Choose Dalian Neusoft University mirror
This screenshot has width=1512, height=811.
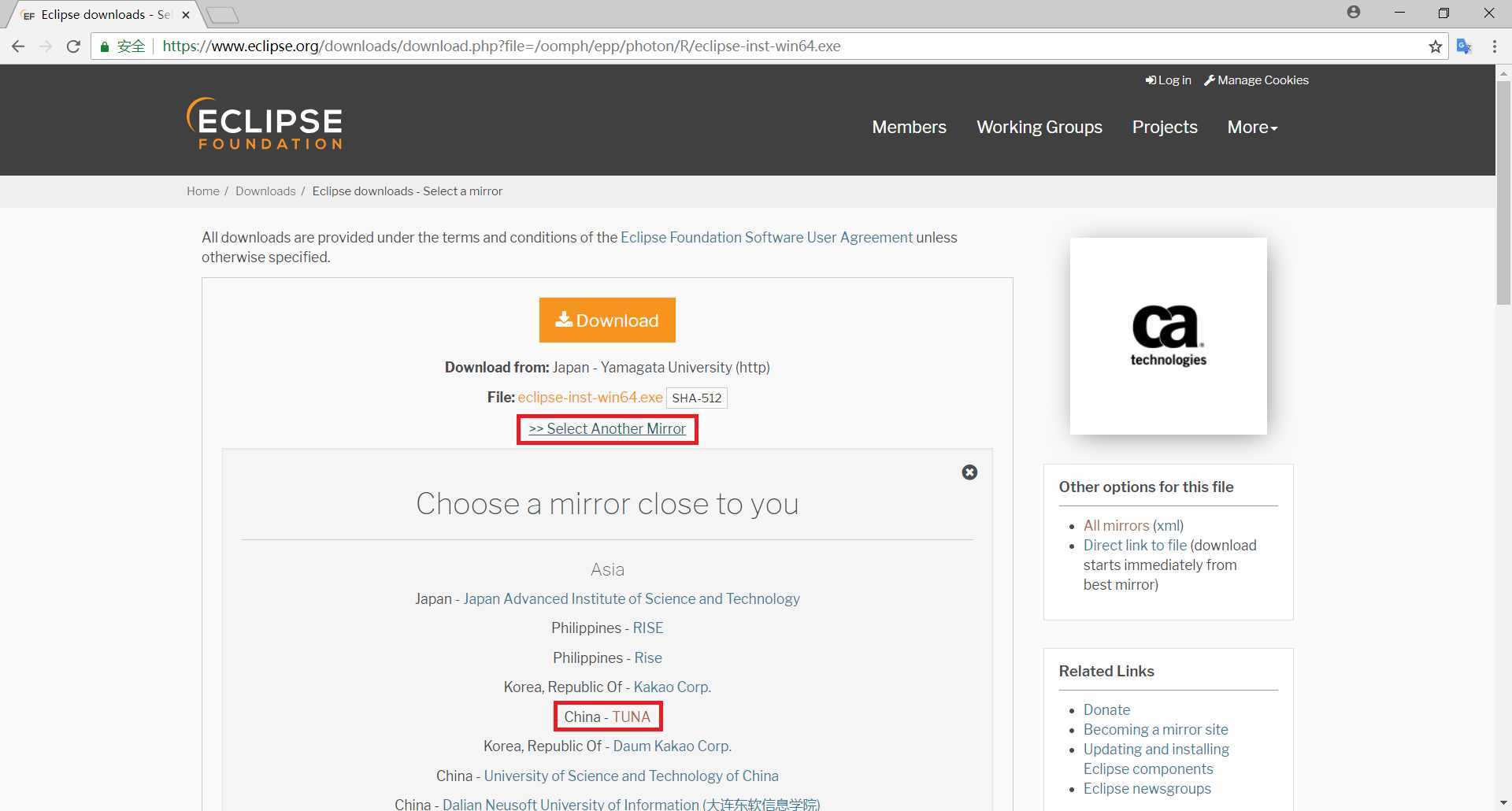pos(632,804)
